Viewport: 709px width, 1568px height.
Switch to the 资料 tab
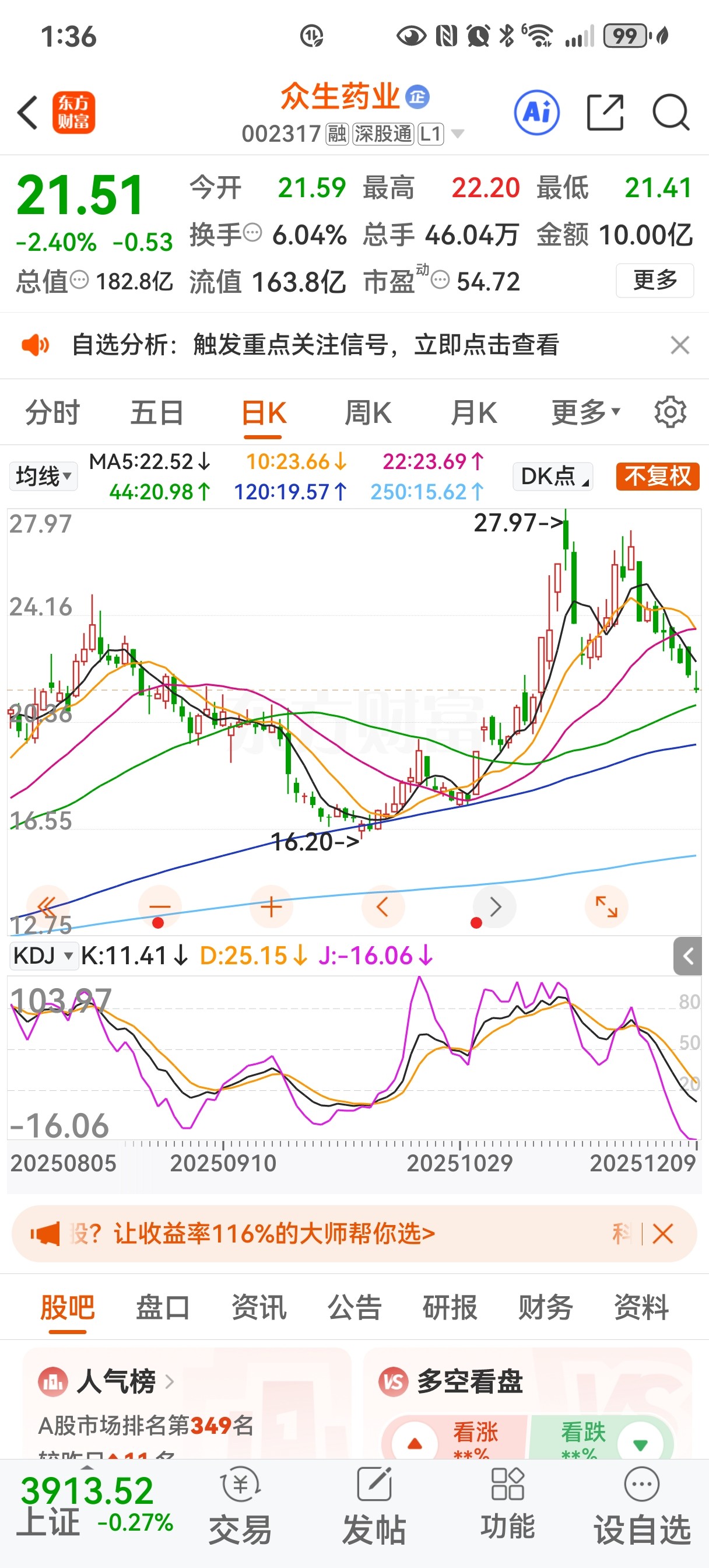[x=641, y=1307]
